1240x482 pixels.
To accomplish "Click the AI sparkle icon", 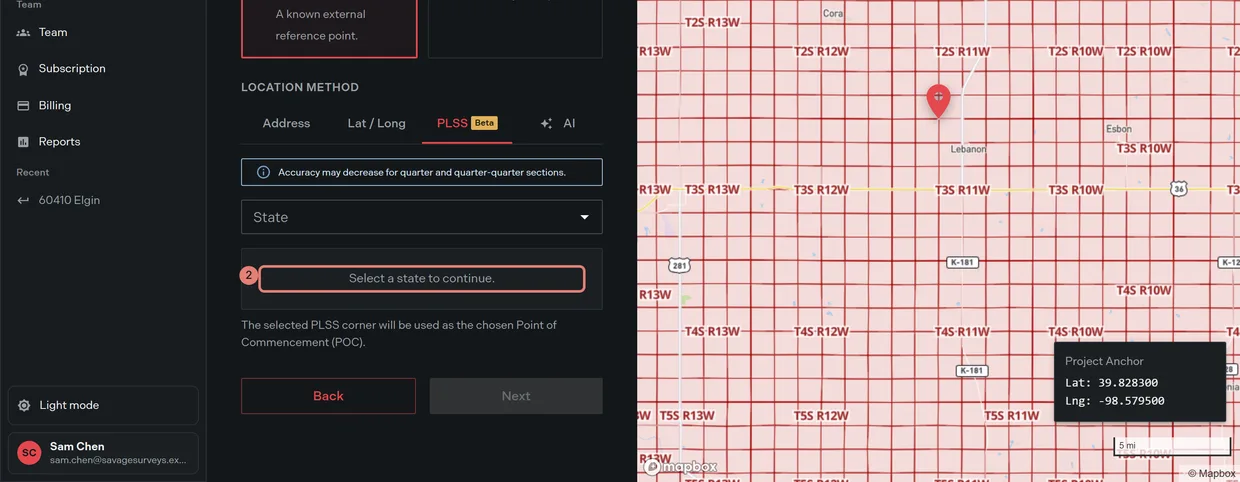I will tap(546, 124).
